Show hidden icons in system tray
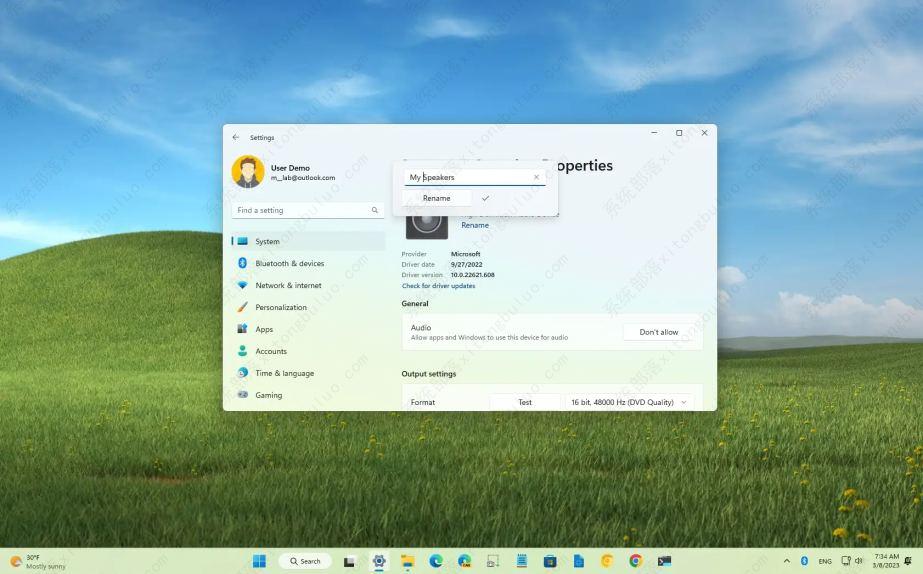The width and height of the screenshot is (923, 574). (786, 561)
